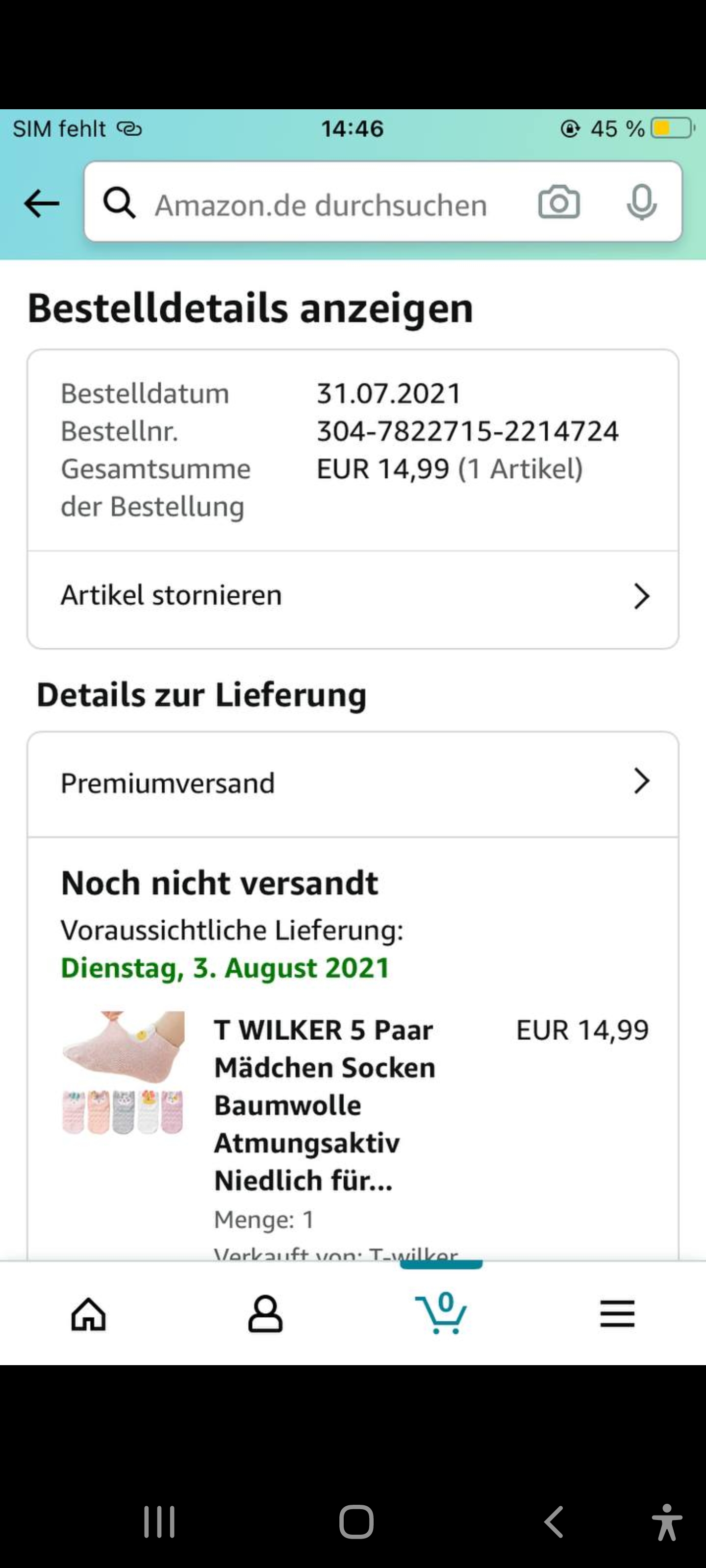Expand the Artikel stornieren chevron

pos(641,596)
